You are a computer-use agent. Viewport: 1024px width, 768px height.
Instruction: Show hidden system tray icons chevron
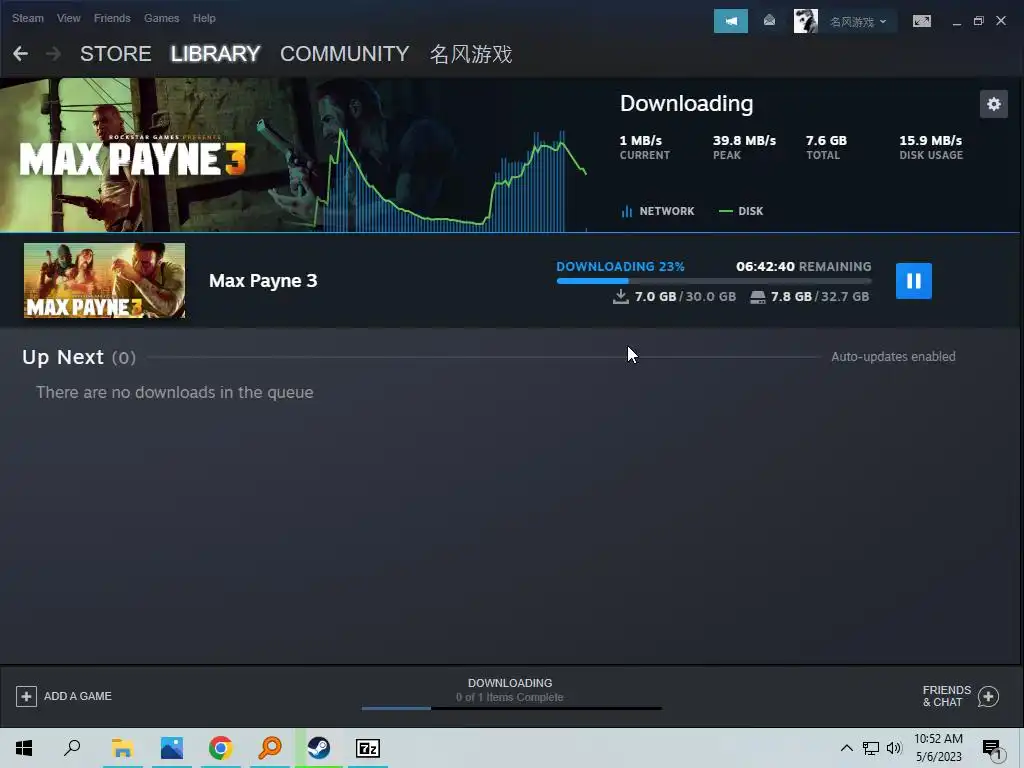click(x=846, y=748)
